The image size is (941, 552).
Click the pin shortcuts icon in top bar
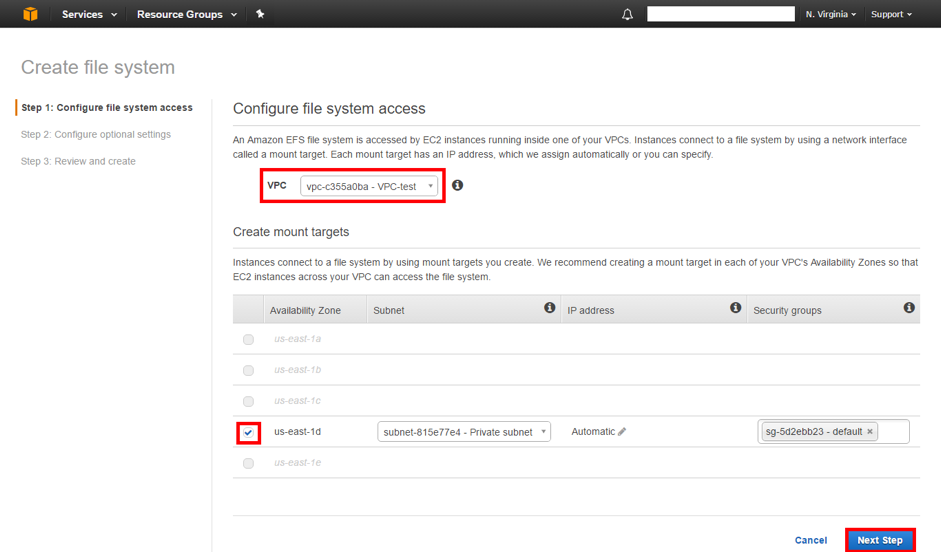(260, 14)
